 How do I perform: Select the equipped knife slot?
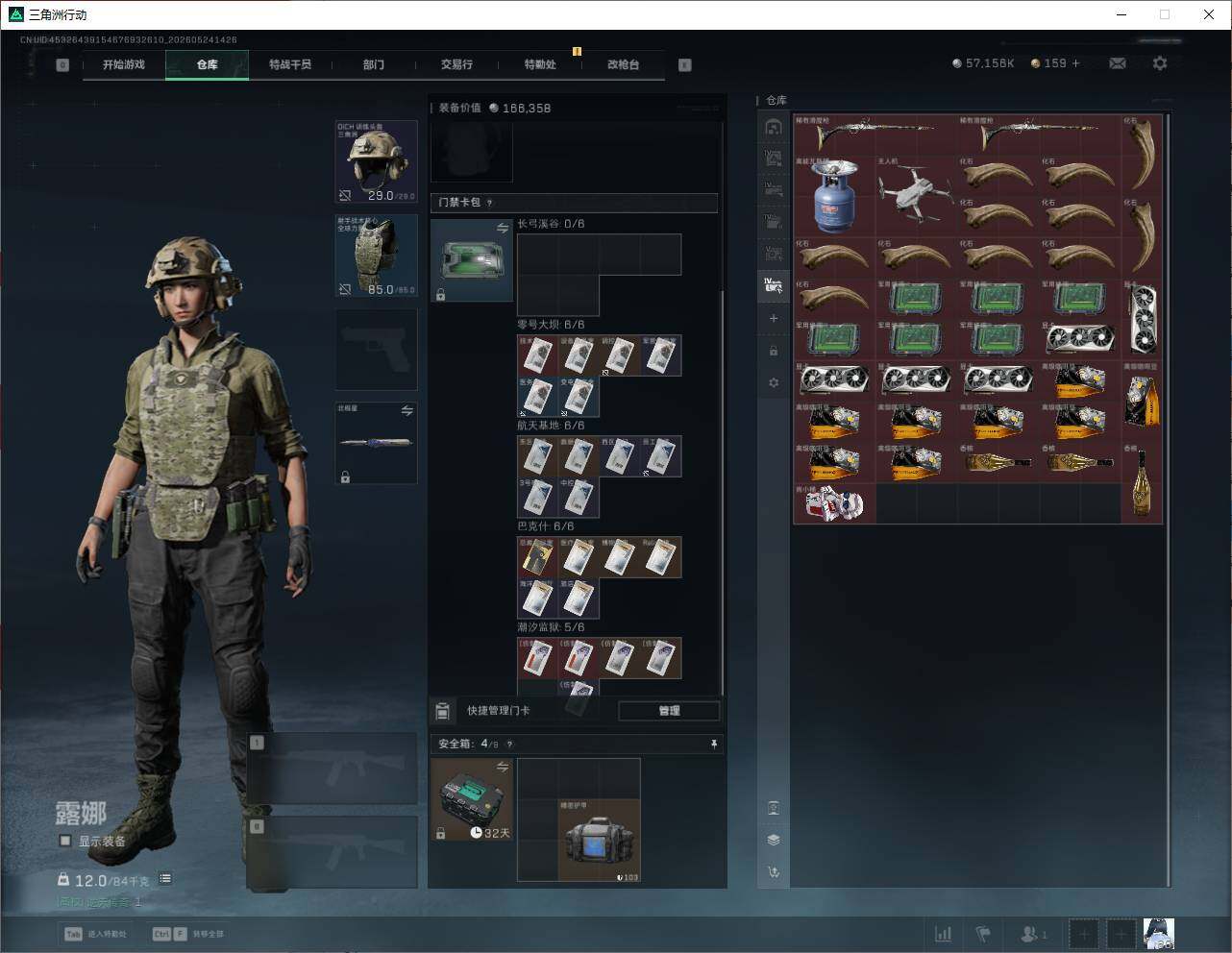point(376,443)
